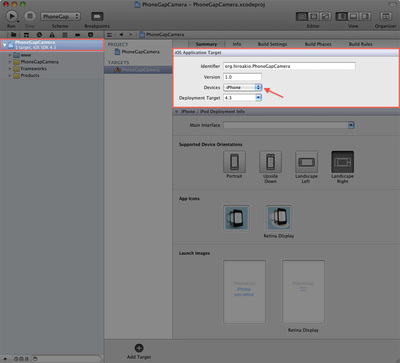
Task: Collapse the PhoneGapCamera project root
Action: point(5,45)
